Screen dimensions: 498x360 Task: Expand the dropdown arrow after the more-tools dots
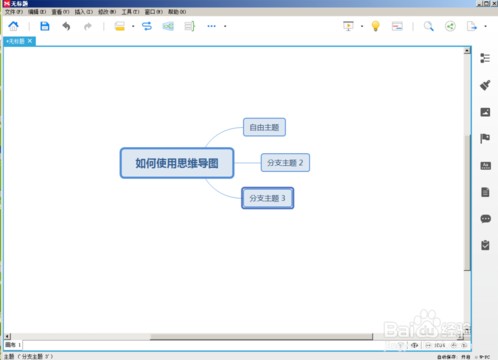pyautogui.click(x=225, y=26)
